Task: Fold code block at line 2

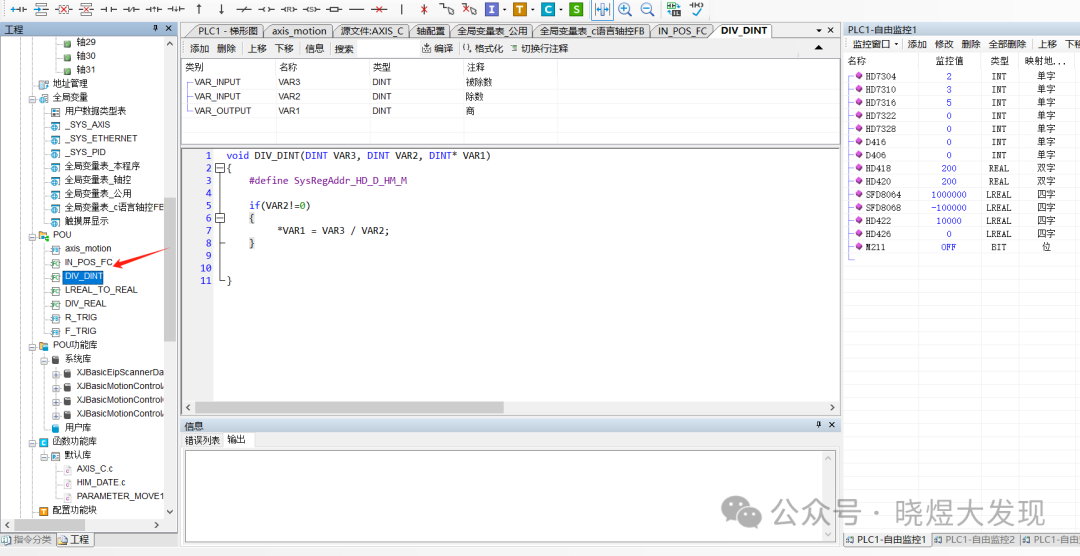Action: (x=220, y=168)
